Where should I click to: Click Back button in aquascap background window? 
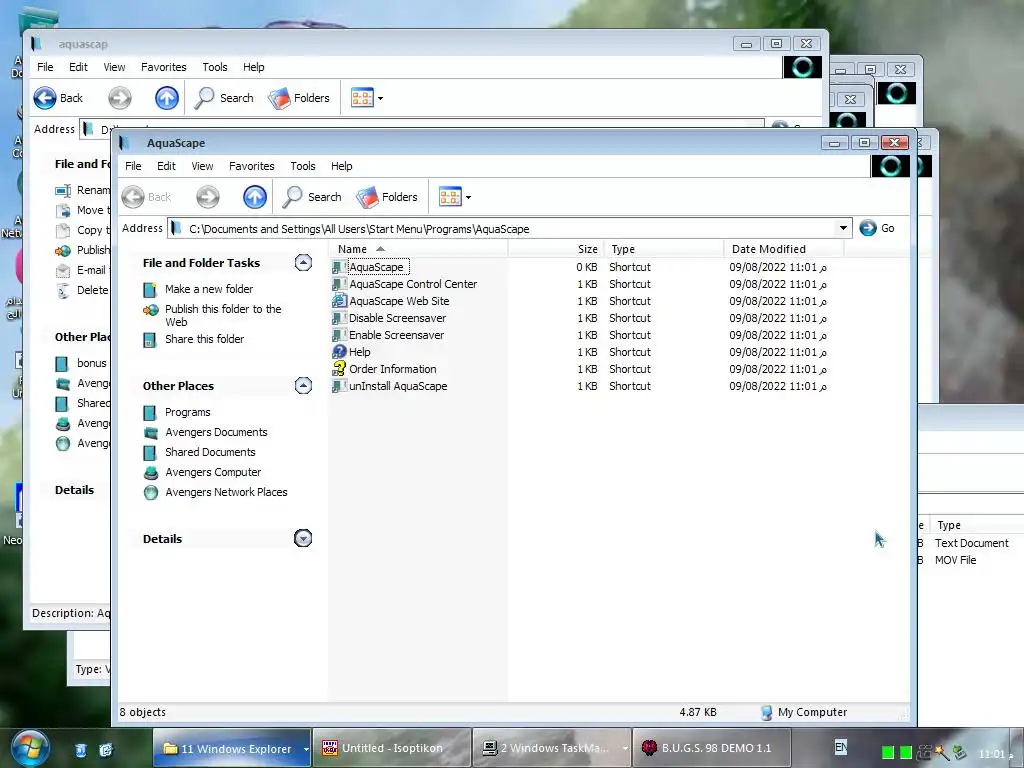pyautogui.click(x=59, y=98)
